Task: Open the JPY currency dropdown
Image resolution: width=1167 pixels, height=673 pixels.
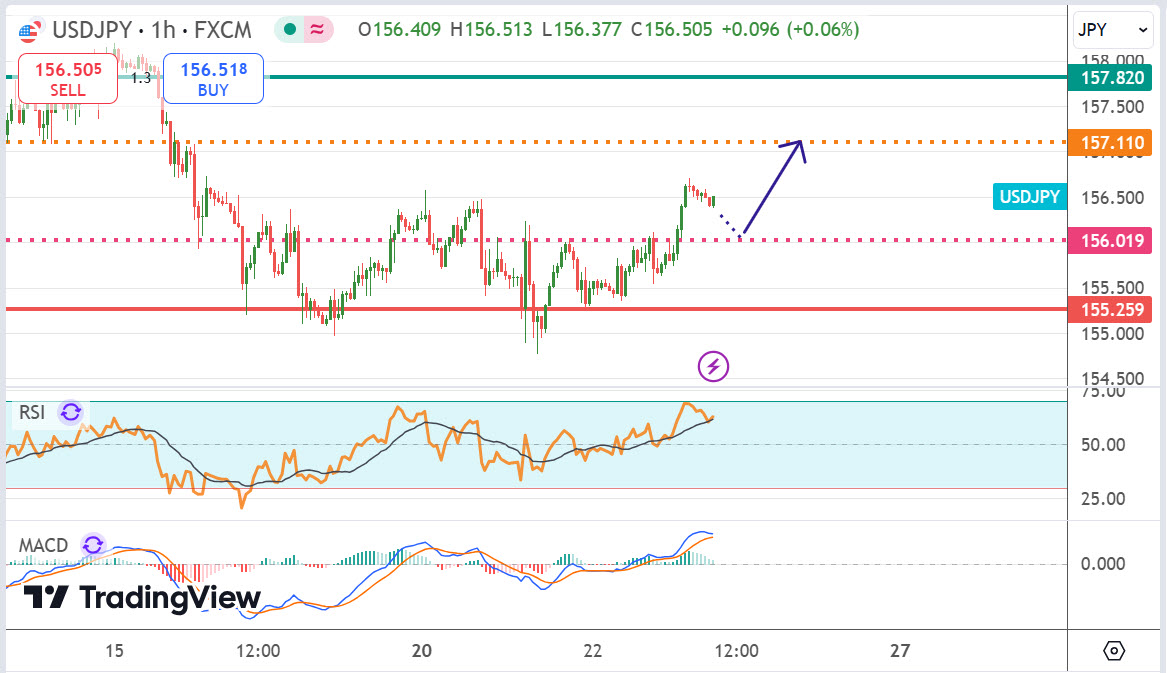Action: click(x=1112, y=31)
